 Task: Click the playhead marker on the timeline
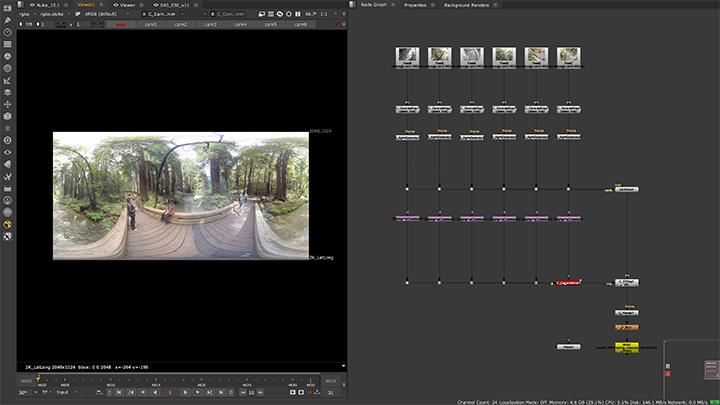tap(40, 380)
